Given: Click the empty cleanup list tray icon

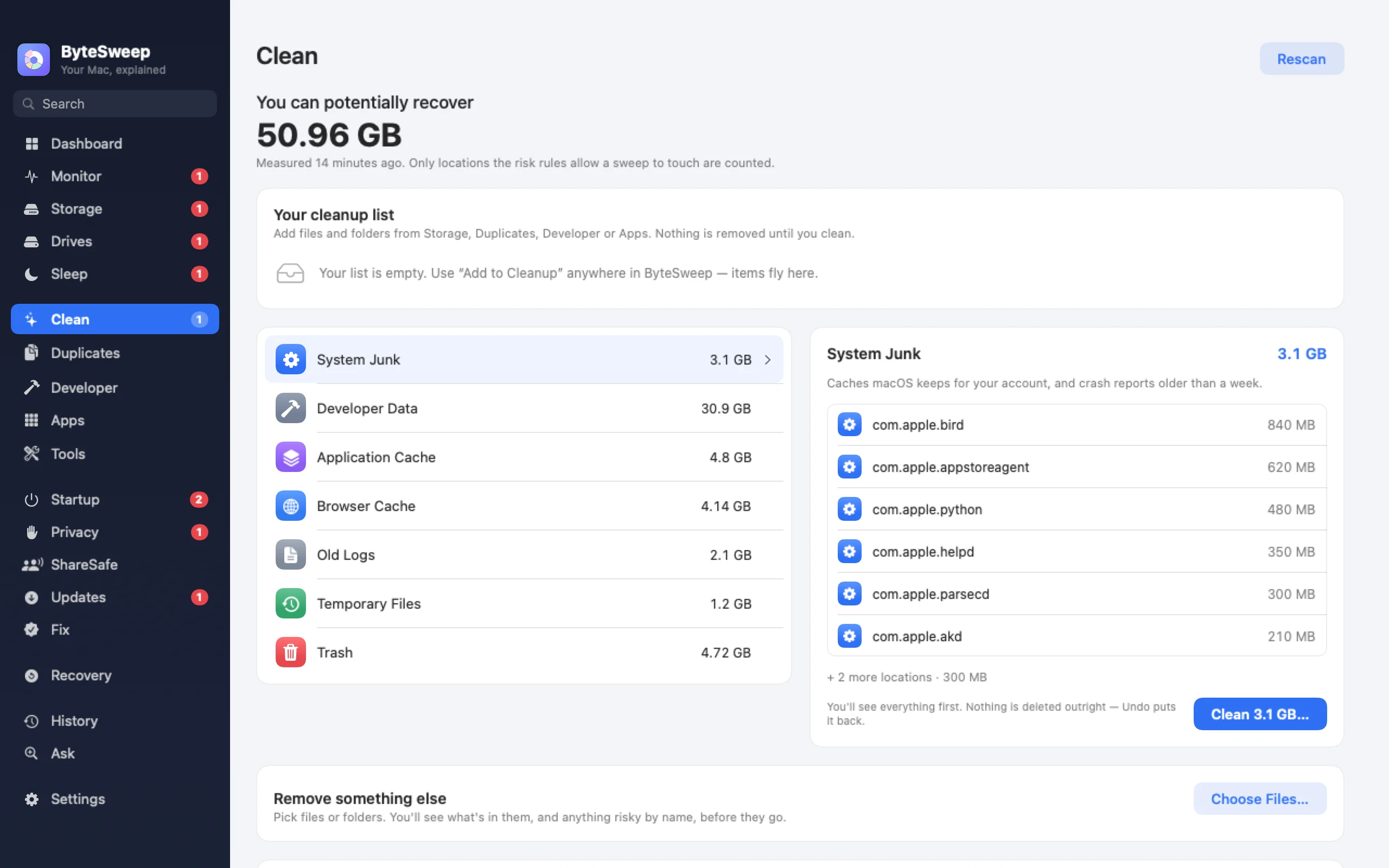Looking at the screenshot, I should pos(290,273).
